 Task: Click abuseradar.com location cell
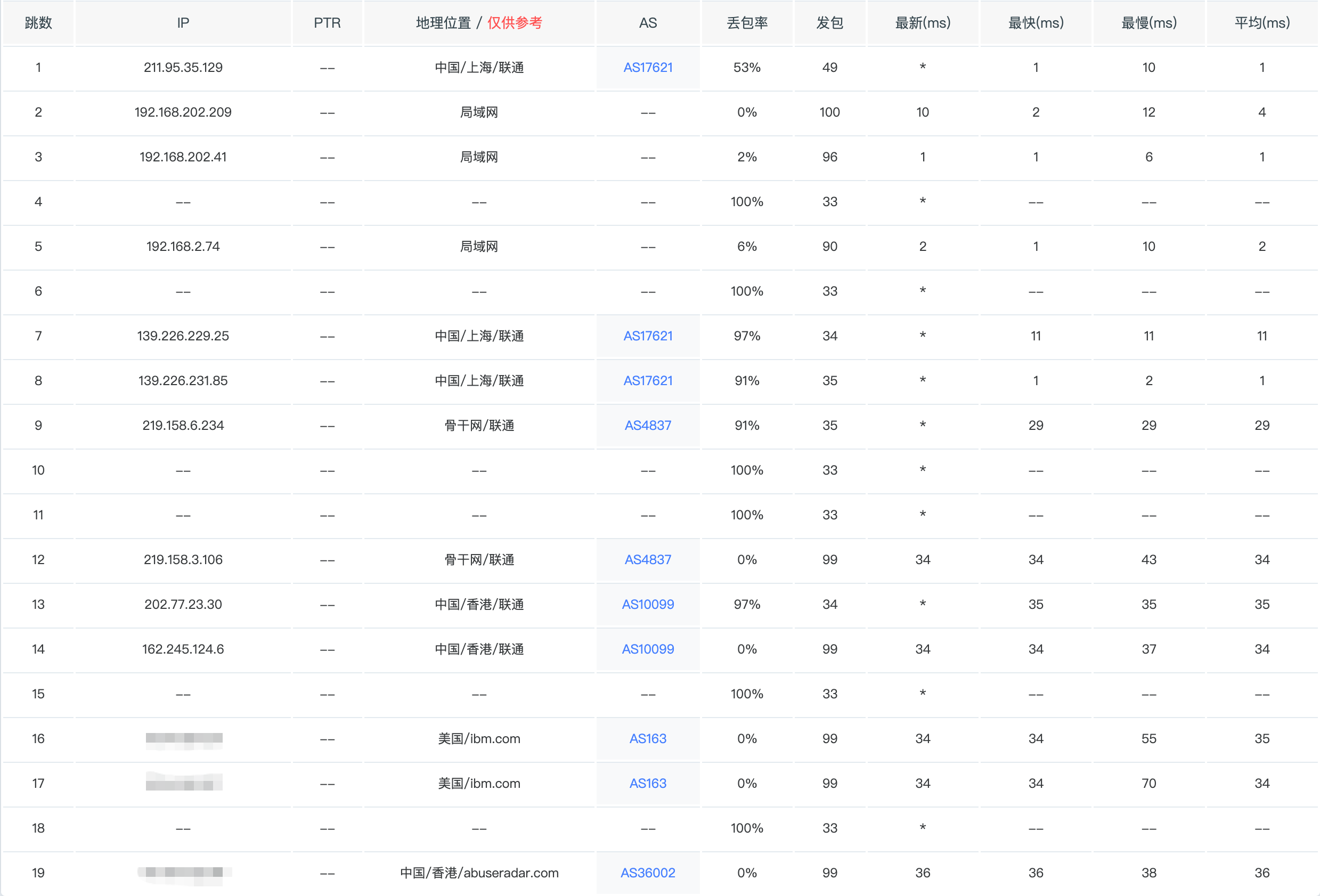(x=479, y=873)
